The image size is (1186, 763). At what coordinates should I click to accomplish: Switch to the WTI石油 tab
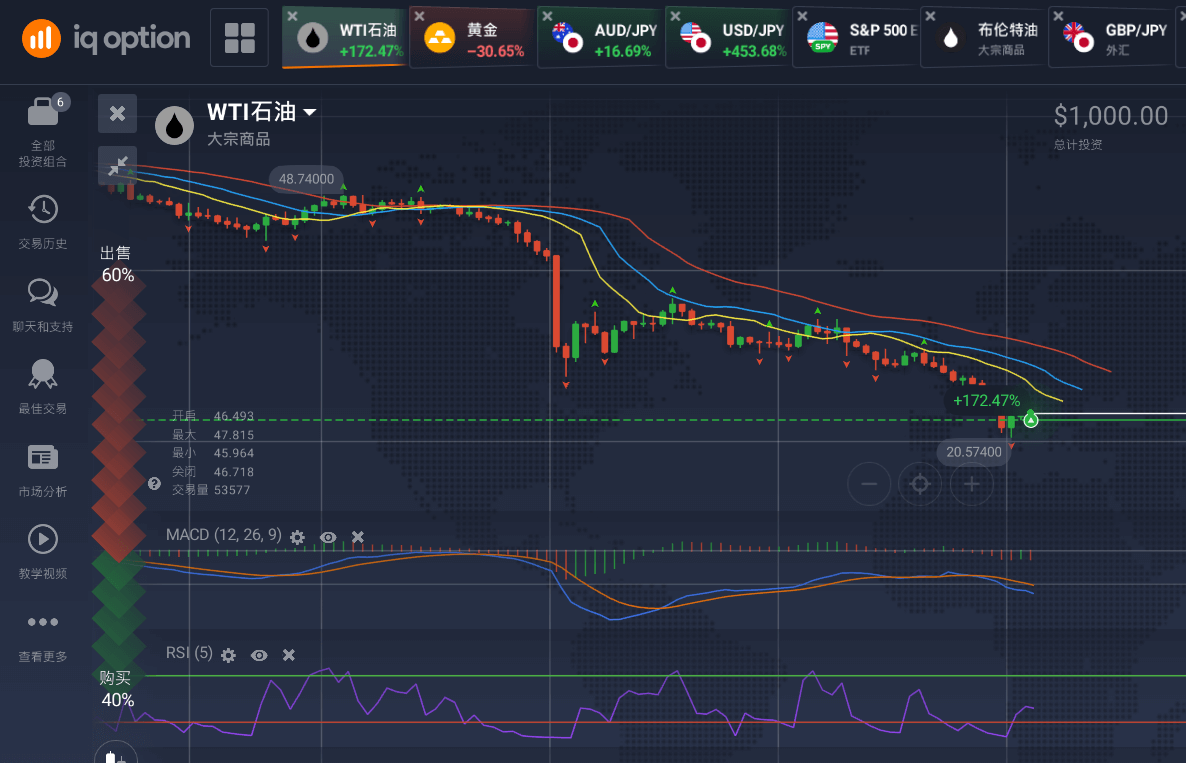344,38
